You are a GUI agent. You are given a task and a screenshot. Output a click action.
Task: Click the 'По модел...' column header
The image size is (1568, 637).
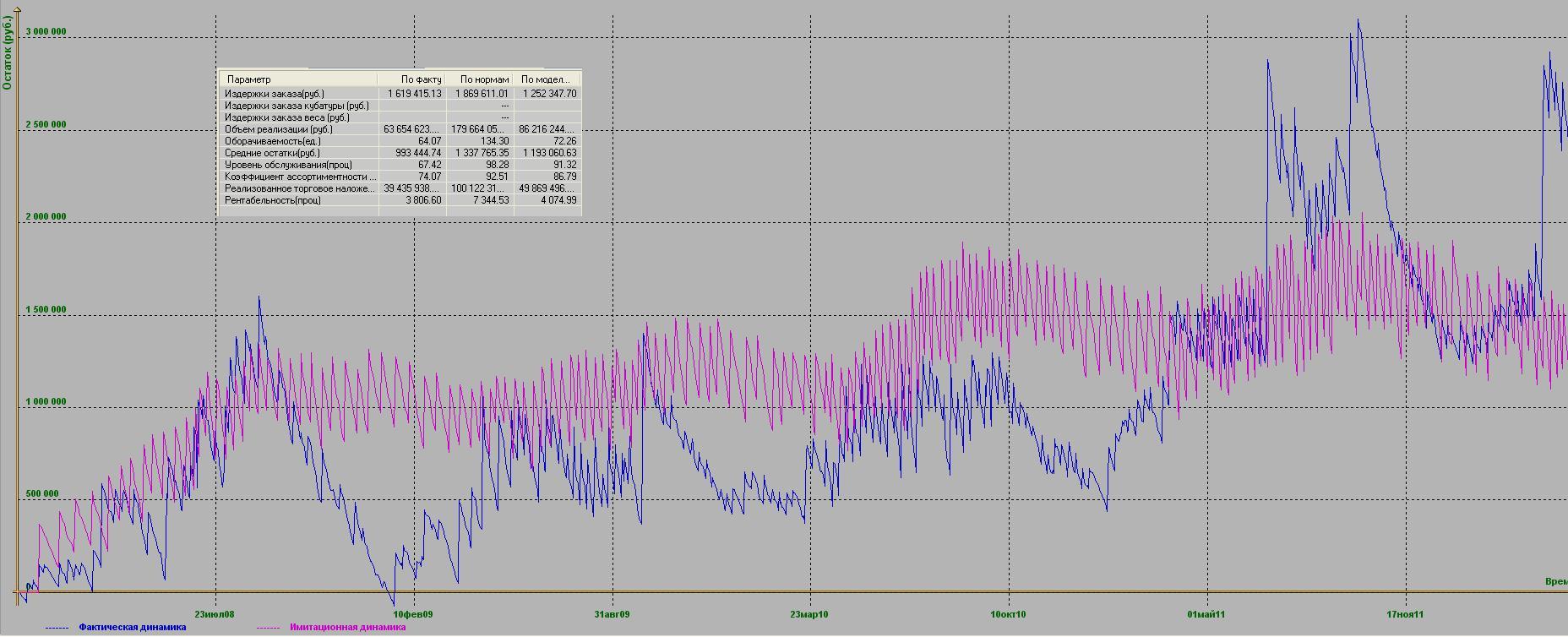[x=547, y=79]
